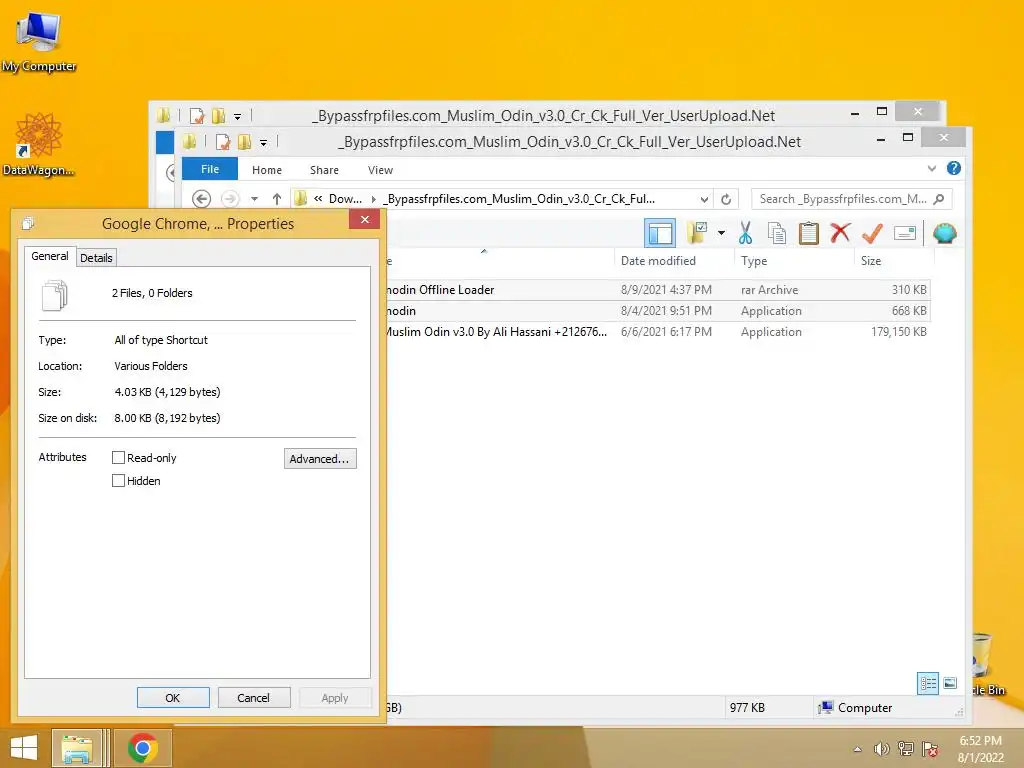Select the 'odin Offline Loader' rar Archive row
Image resolution: width=1024 pixels, height=768 pixels.
(x=657, y=290)
